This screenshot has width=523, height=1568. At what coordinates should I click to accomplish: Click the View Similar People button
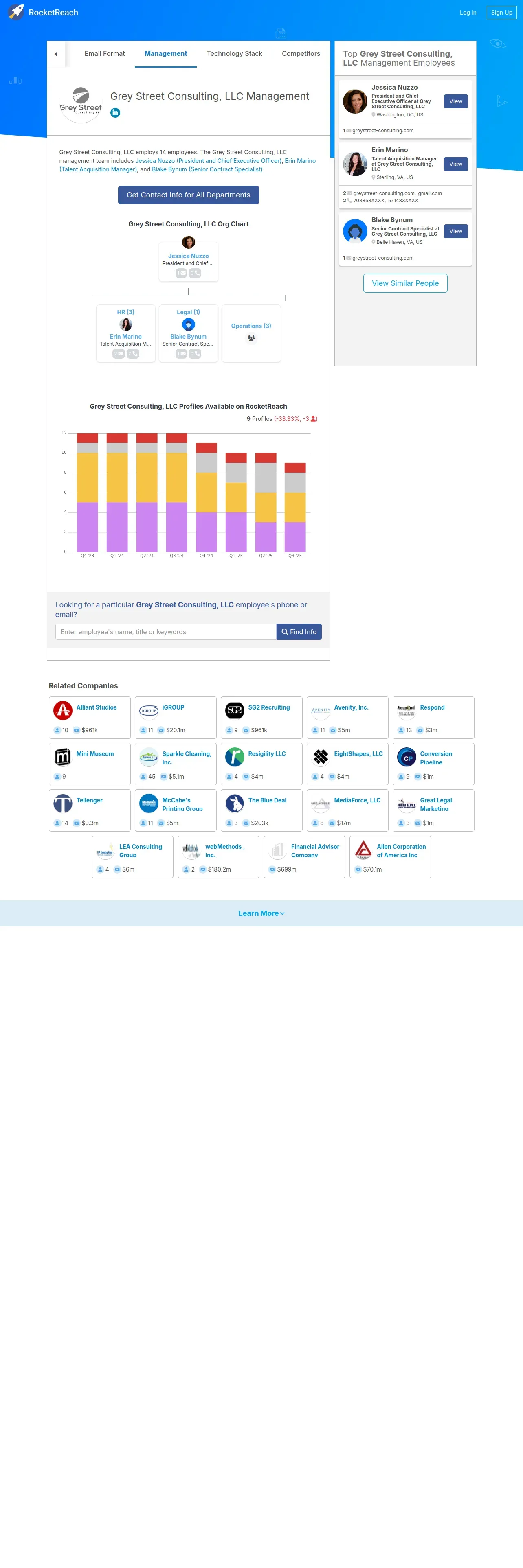[x=406, y=283]
